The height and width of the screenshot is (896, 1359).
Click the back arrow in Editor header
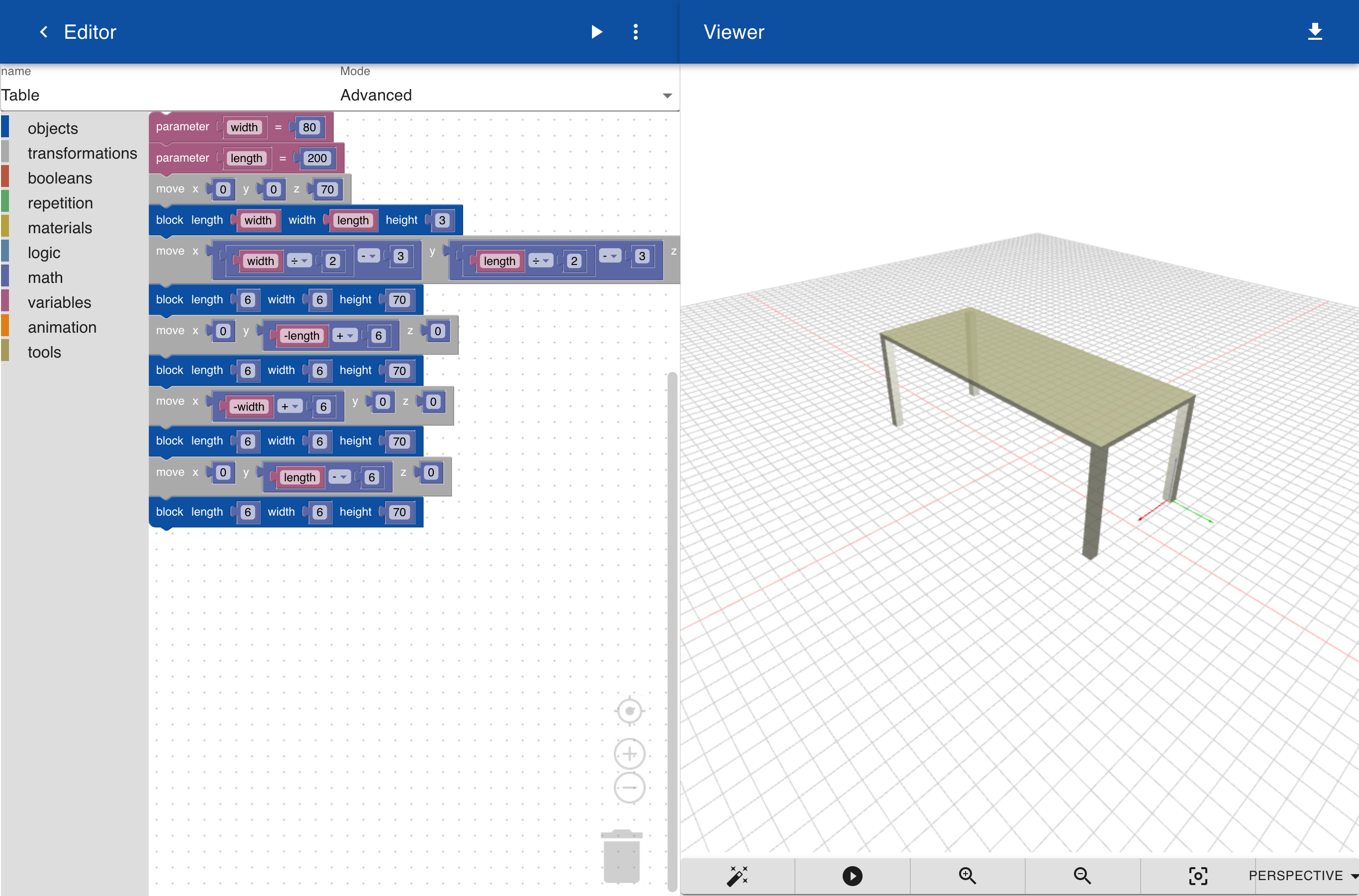click(43, 32)
